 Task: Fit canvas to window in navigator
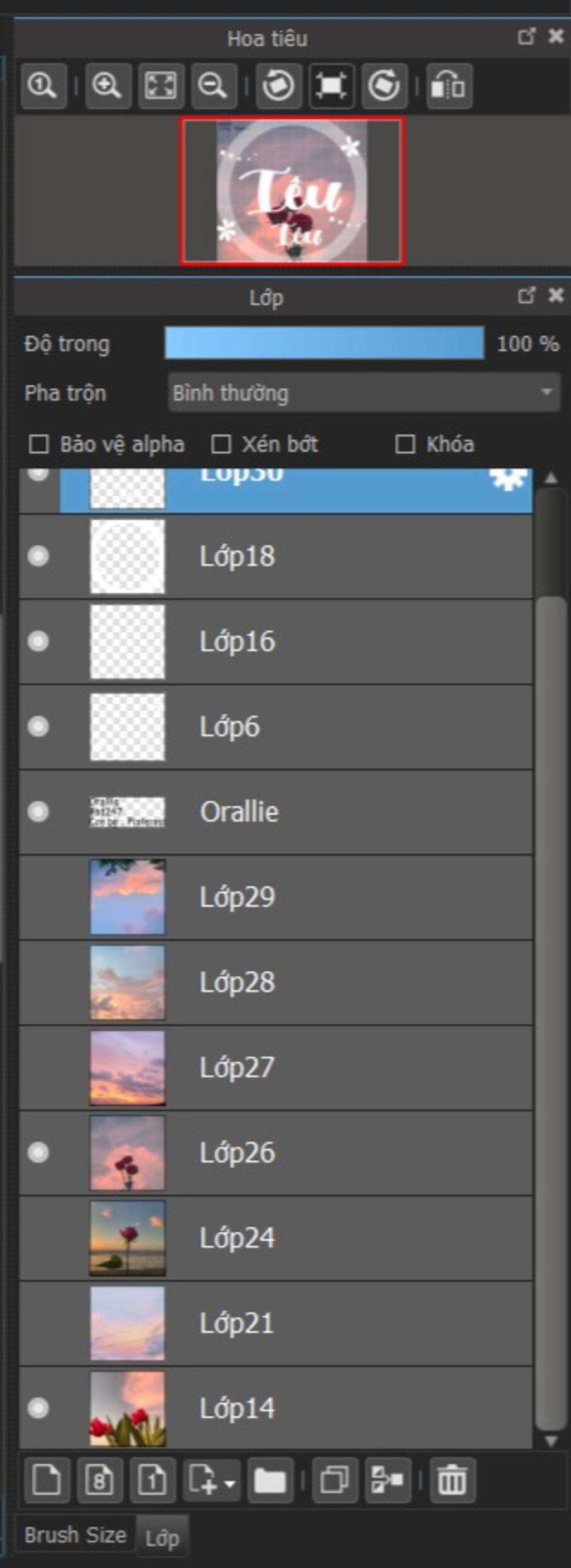161,85
